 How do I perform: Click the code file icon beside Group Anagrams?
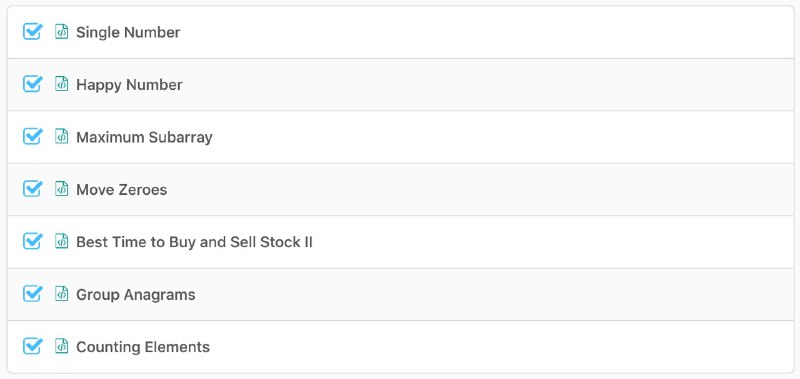point(62,294)
